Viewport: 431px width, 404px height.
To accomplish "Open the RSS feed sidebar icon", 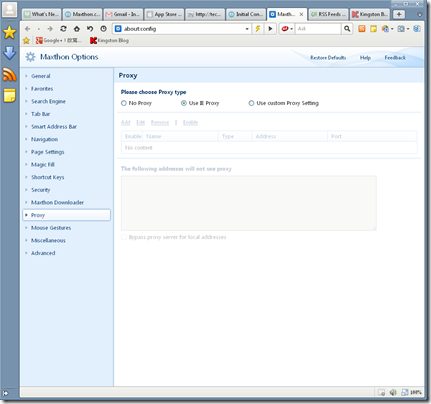I will tap(9, 74).
